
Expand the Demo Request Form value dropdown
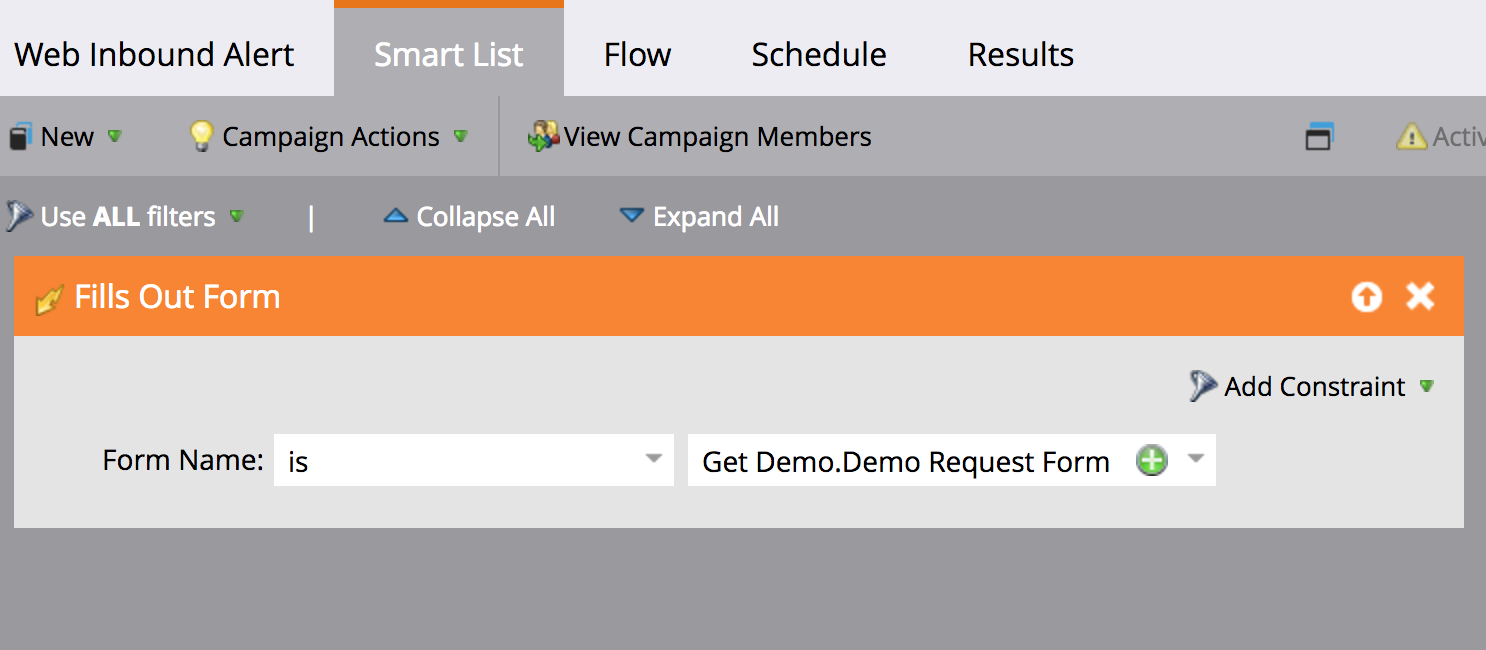[1195, 460]
